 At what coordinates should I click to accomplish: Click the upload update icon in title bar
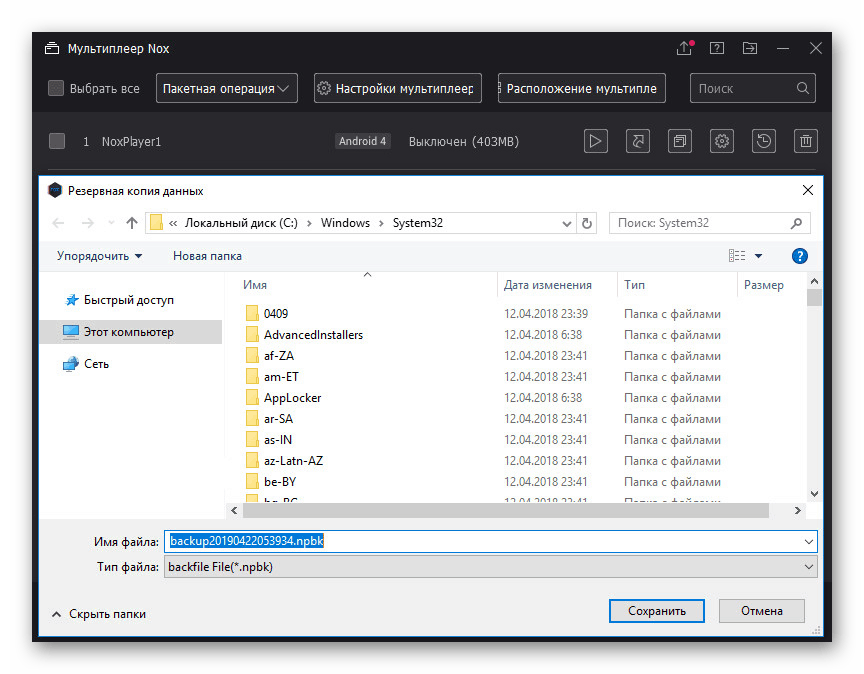click(x=685, y=48)
